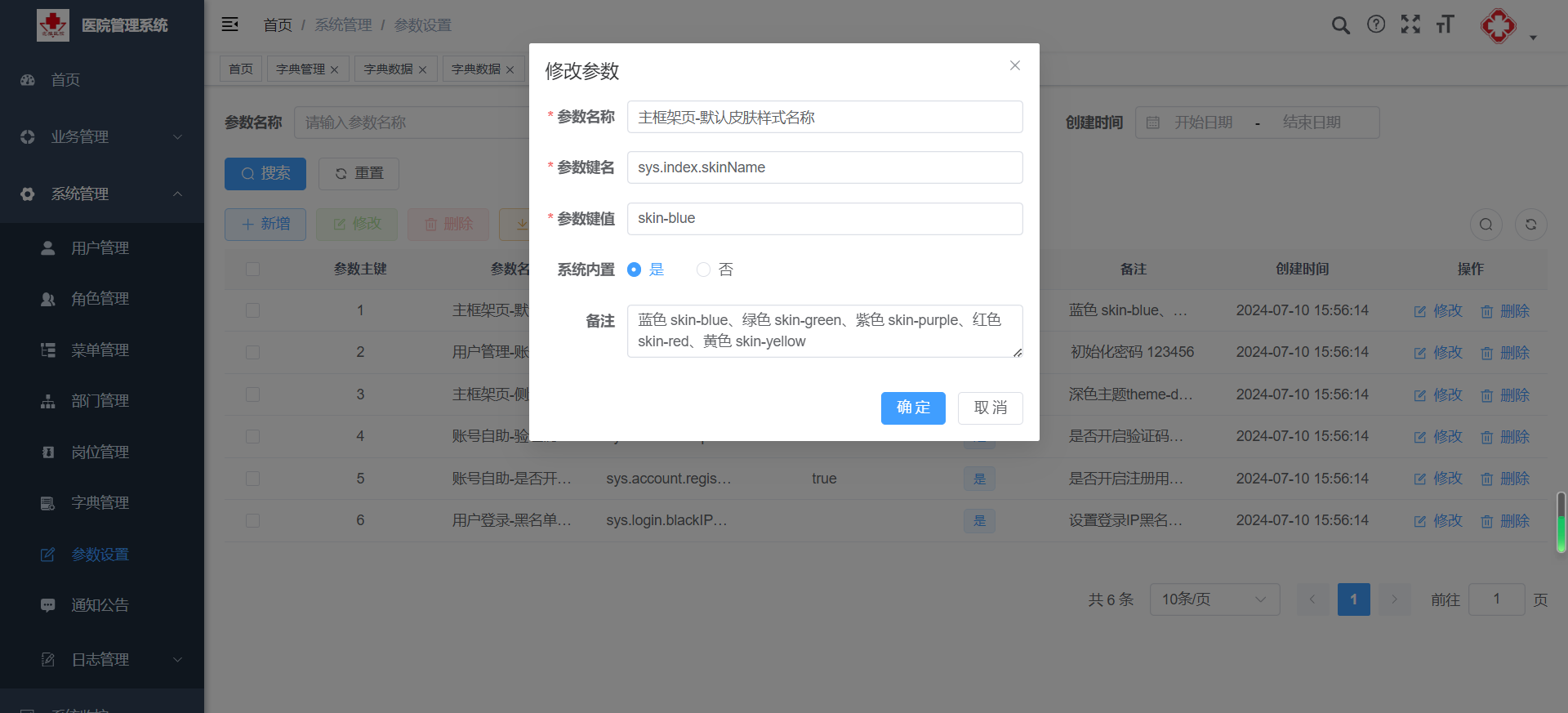Select the 是 radio for 系统内置
Viewport: 1568px width, 713px height.
pyautogui.click(x=634, y=270)
